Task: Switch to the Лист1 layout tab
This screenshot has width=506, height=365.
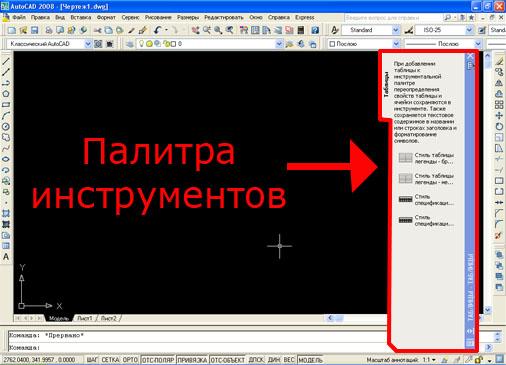Action: [x=85, y=318]
